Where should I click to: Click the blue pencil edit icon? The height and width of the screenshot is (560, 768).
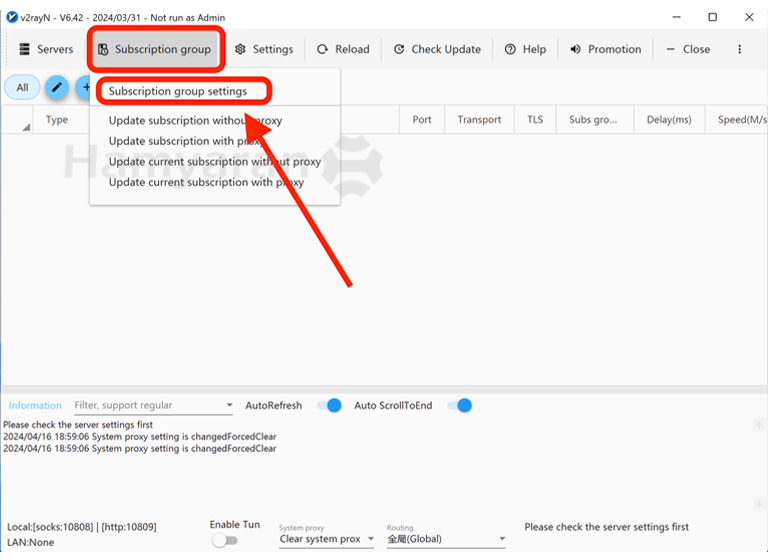pos(57,88)
